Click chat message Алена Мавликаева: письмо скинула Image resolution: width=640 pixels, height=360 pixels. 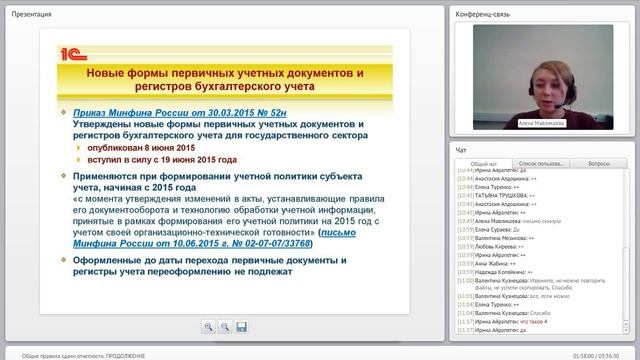[x=509, y=221]
